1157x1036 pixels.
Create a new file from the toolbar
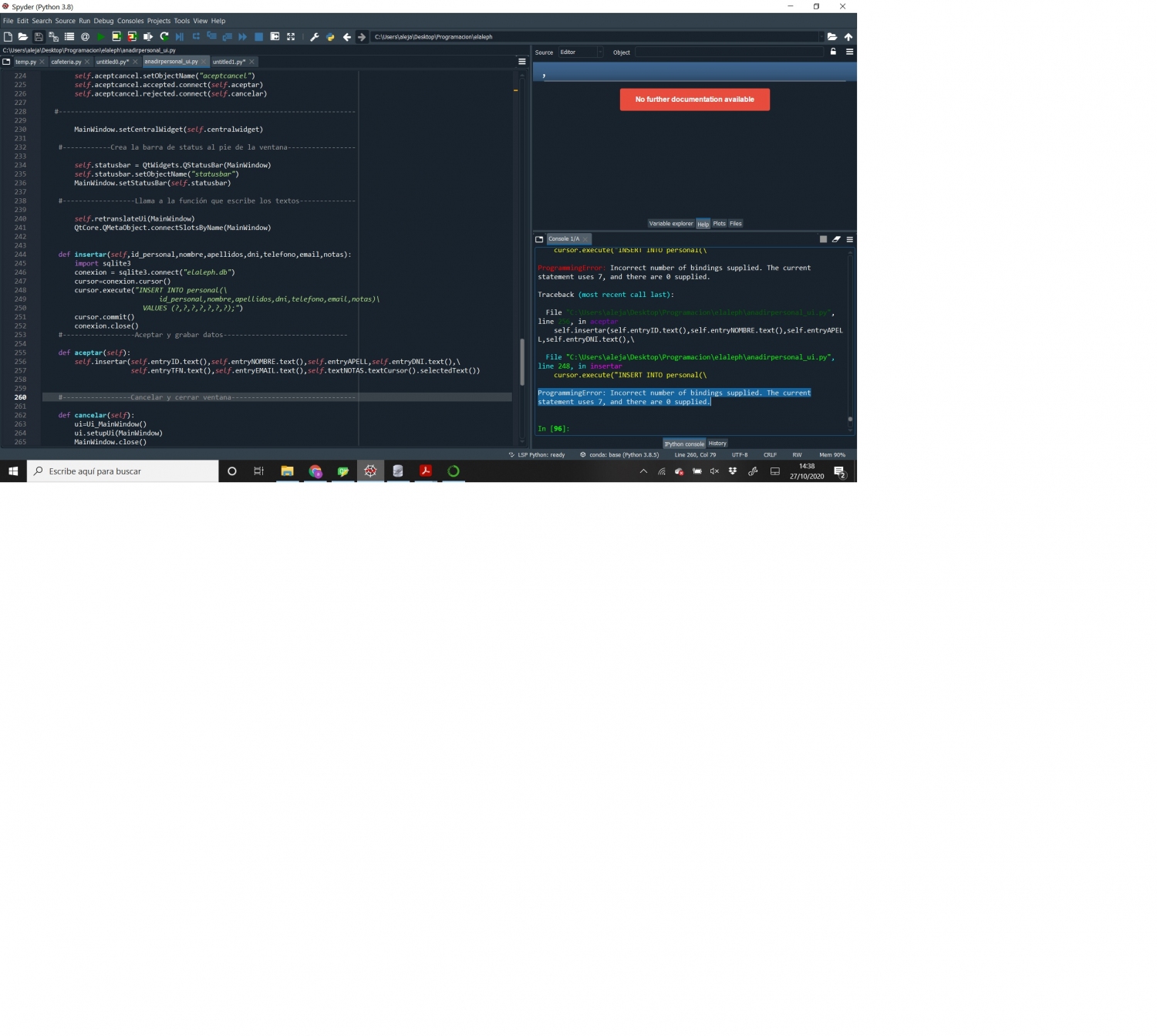8,36
